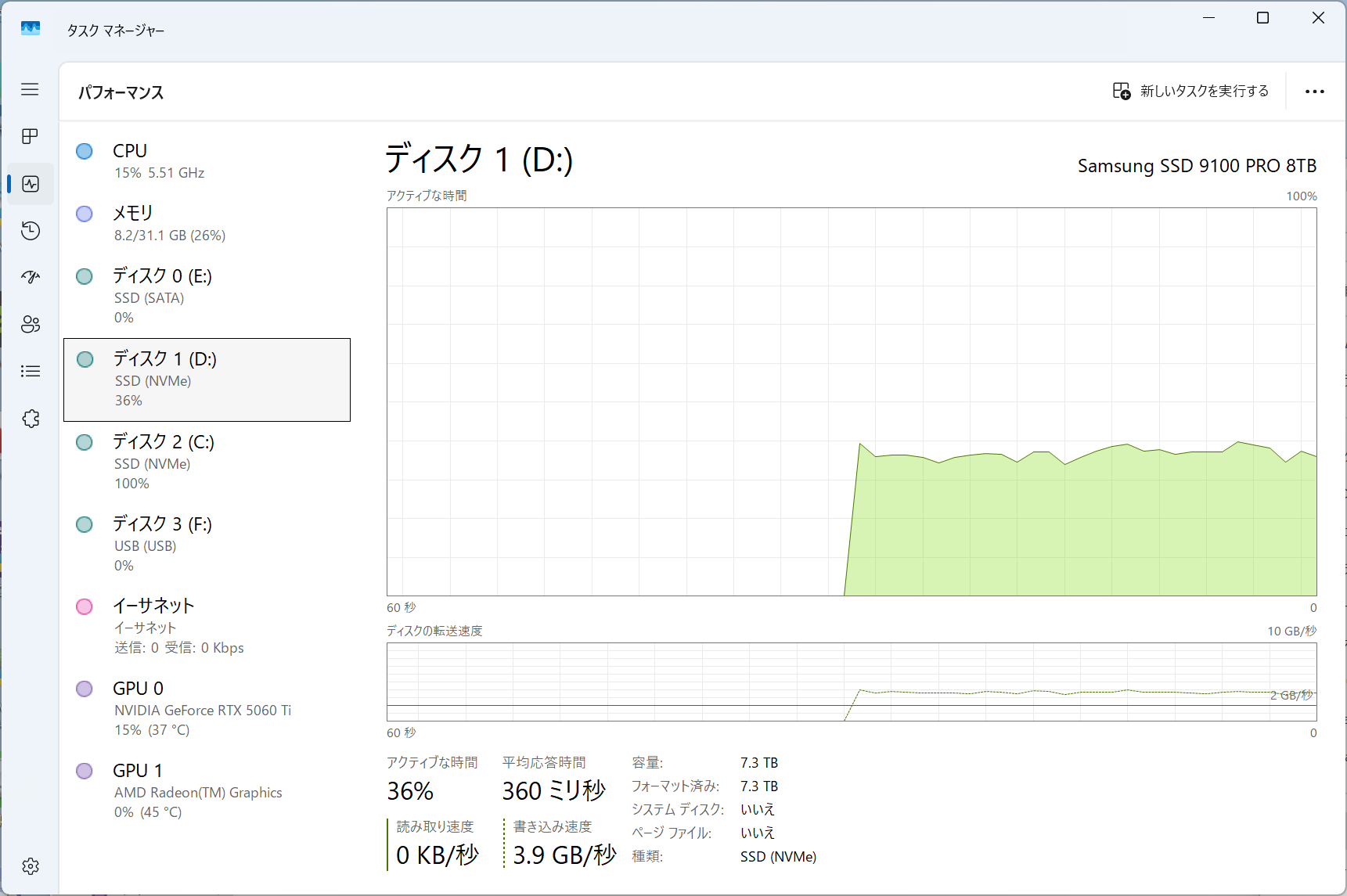The width and height of the screenshot is (1347, 896).
Task: Click the ページ ファイル いいえ value
Action: coord(758,833)
